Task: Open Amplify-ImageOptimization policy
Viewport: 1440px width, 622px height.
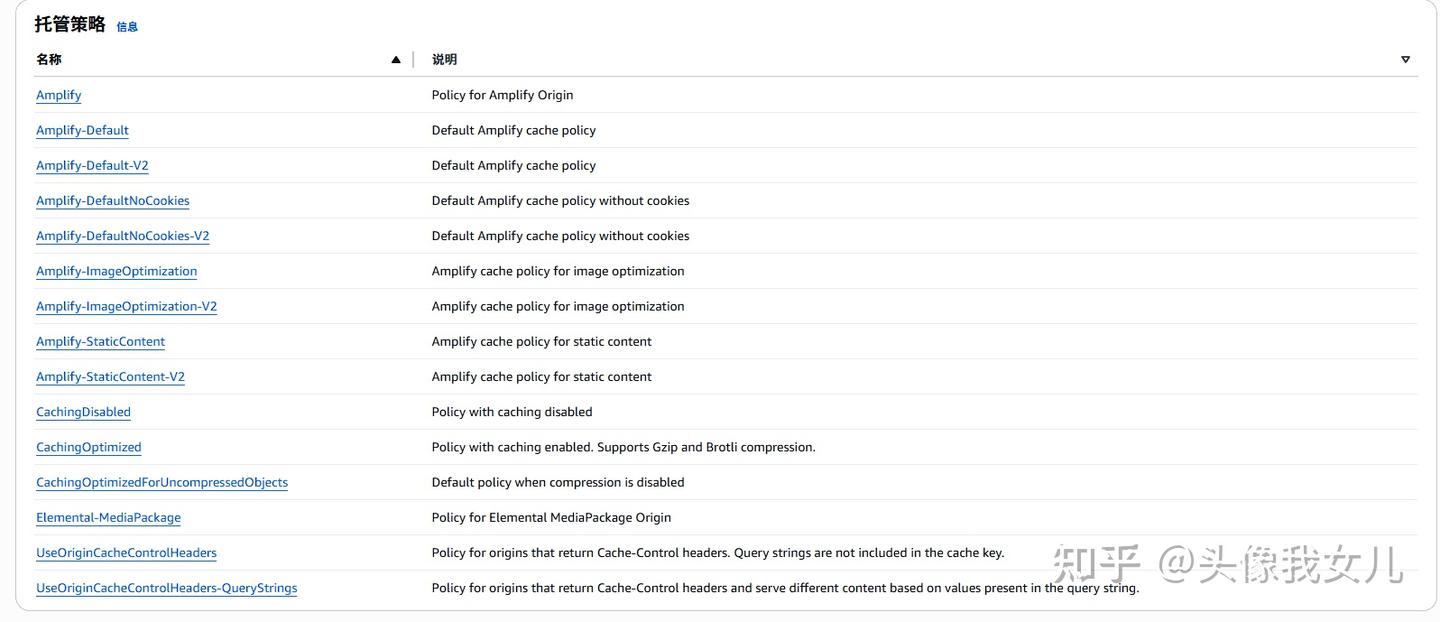Action: 117,271
